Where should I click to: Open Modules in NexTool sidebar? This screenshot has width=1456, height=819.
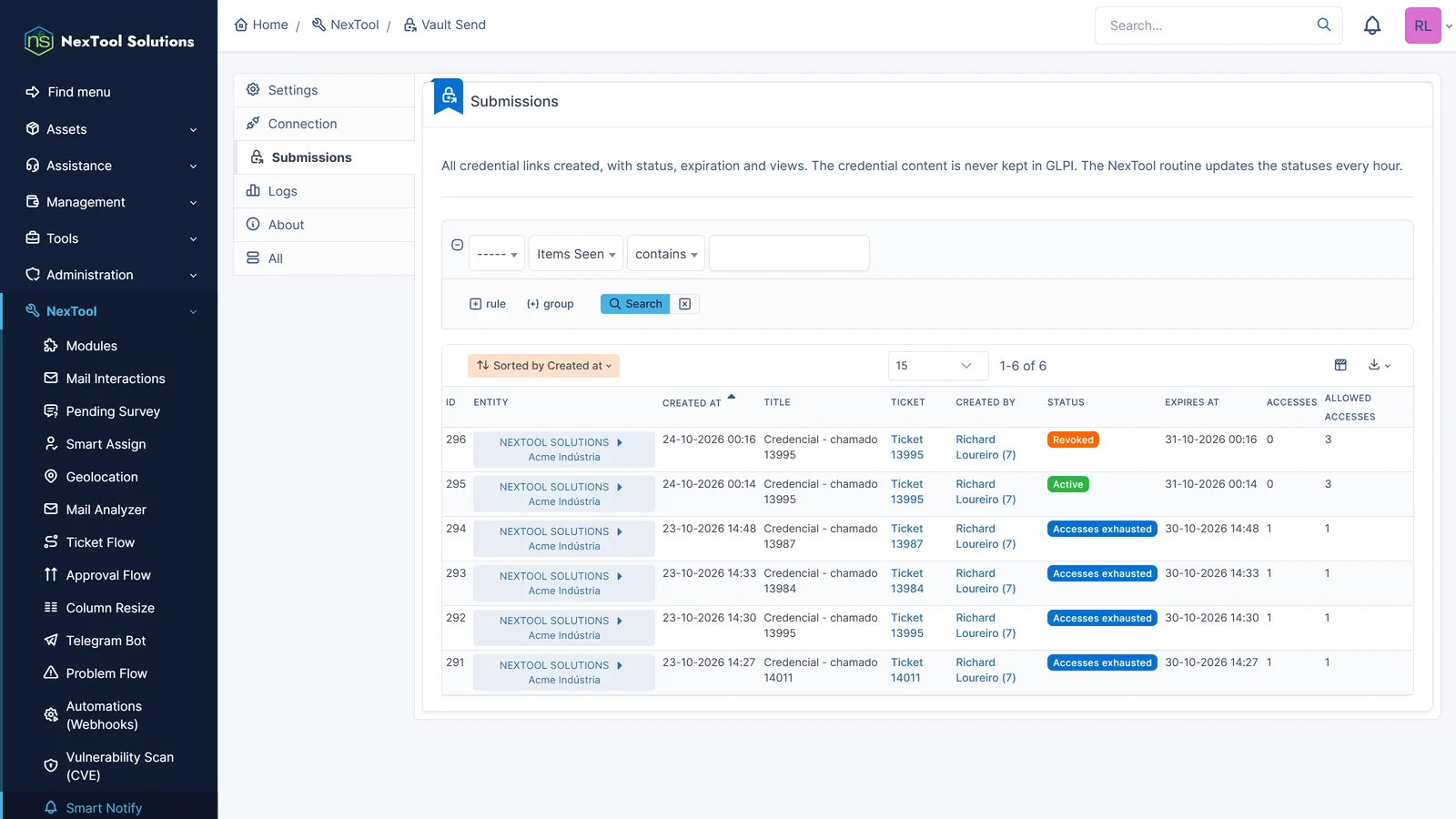tap(91, 346)
